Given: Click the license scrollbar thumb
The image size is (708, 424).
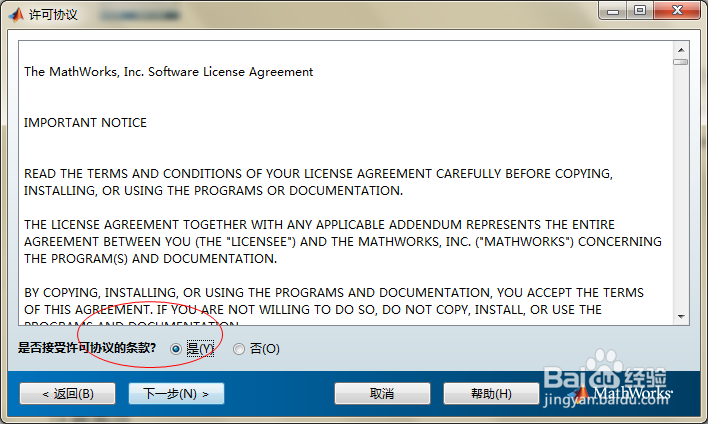Looking at the screenshot, I should click(681, 62).
